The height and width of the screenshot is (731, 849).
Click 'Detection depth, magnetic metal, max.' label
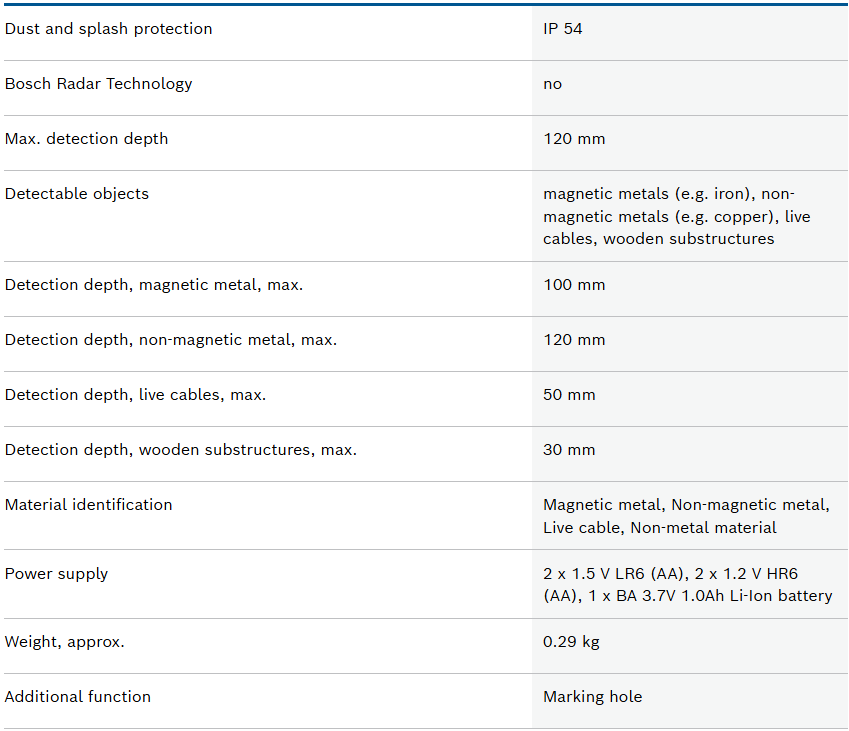click(x=154, y=285)
